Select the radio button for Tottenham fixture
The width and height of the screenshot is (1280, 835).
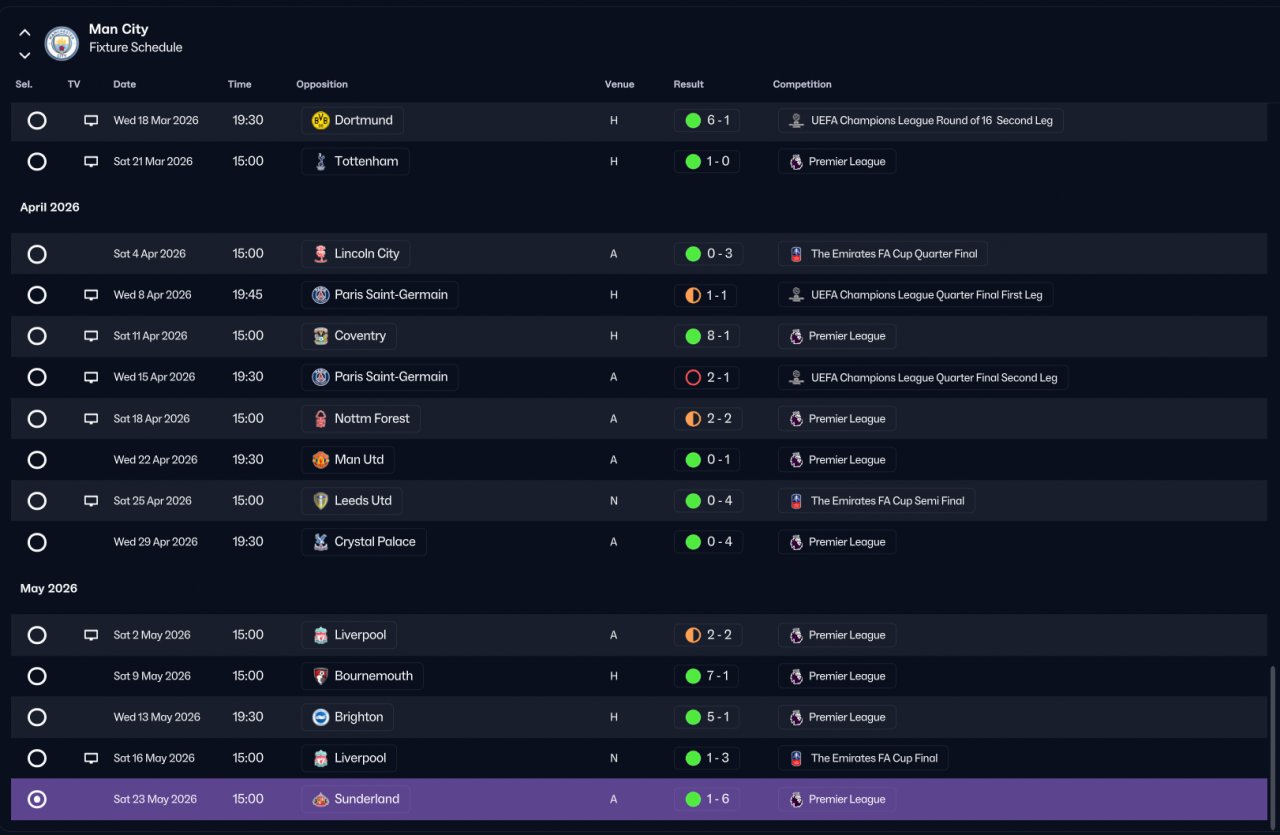click(x=37, y=161)
